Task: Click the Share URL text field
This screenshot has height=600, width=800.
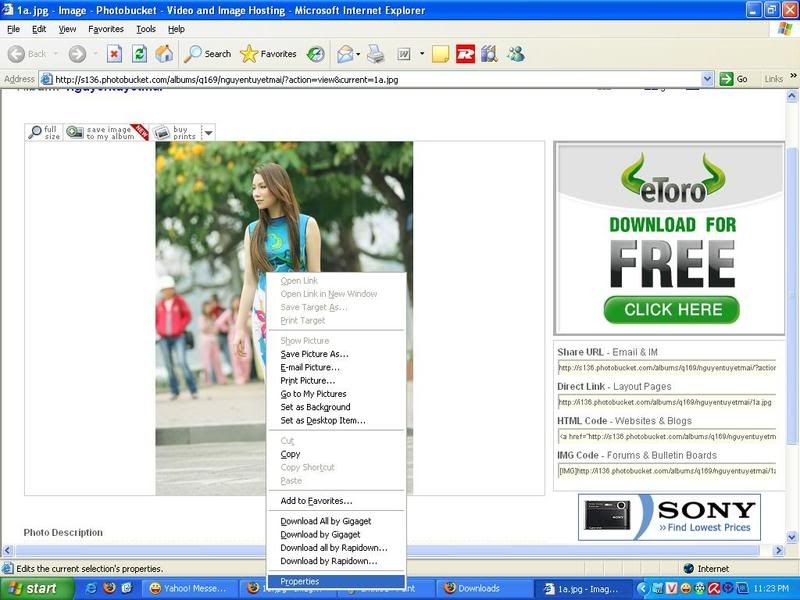Action: coord(667,367)
